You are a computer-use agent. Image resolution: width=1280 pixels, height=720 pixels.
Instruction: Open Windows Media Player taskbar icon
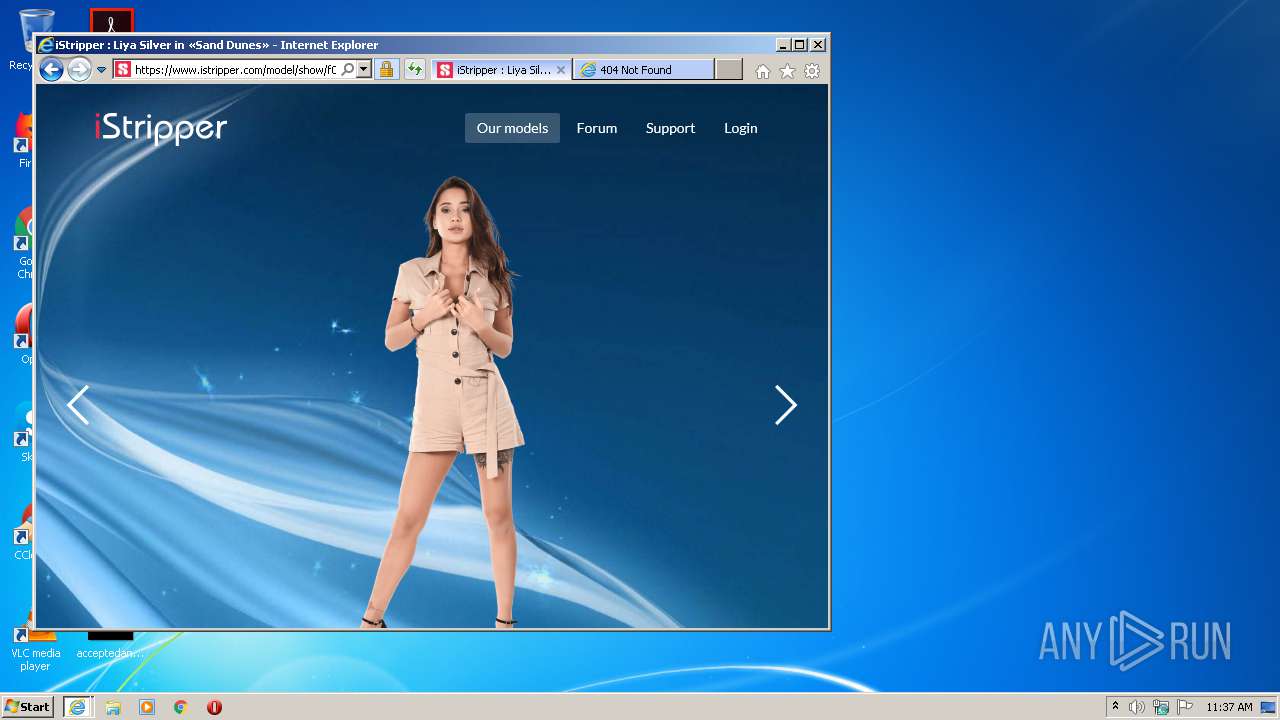pos(147,707)
